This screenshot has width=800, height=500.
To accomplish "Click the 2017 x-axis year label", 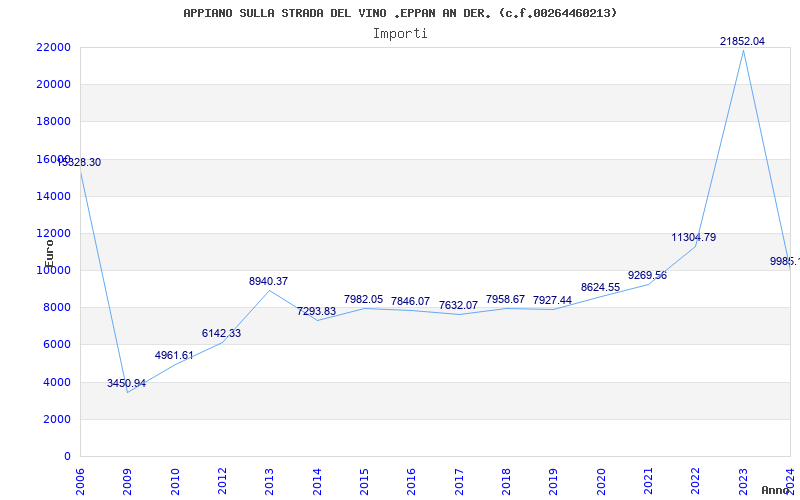I will tap(459, 482).
